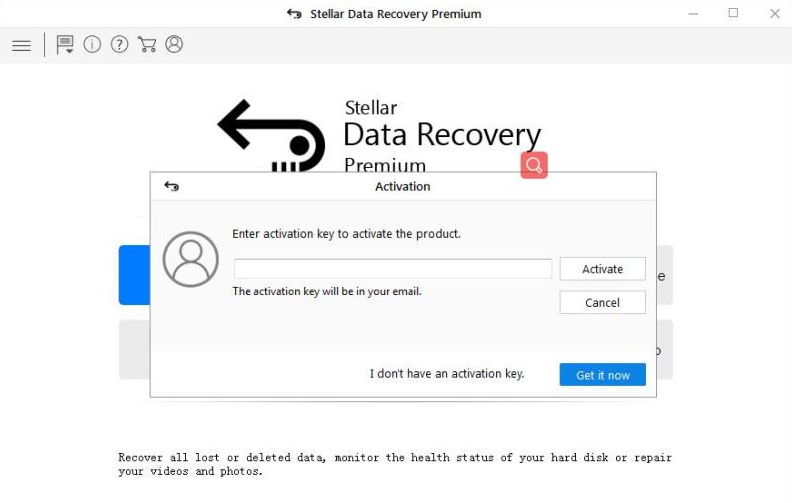This screenshot has height=503, width=792.
Task: Click Stellar logo in window title bar
Action: coord(294,14)
